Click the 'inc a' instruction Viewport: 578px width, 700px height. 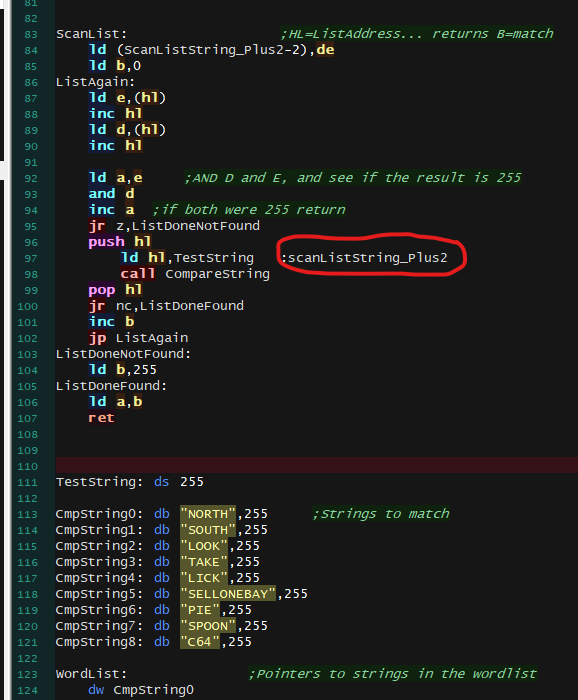click(111, 210)
